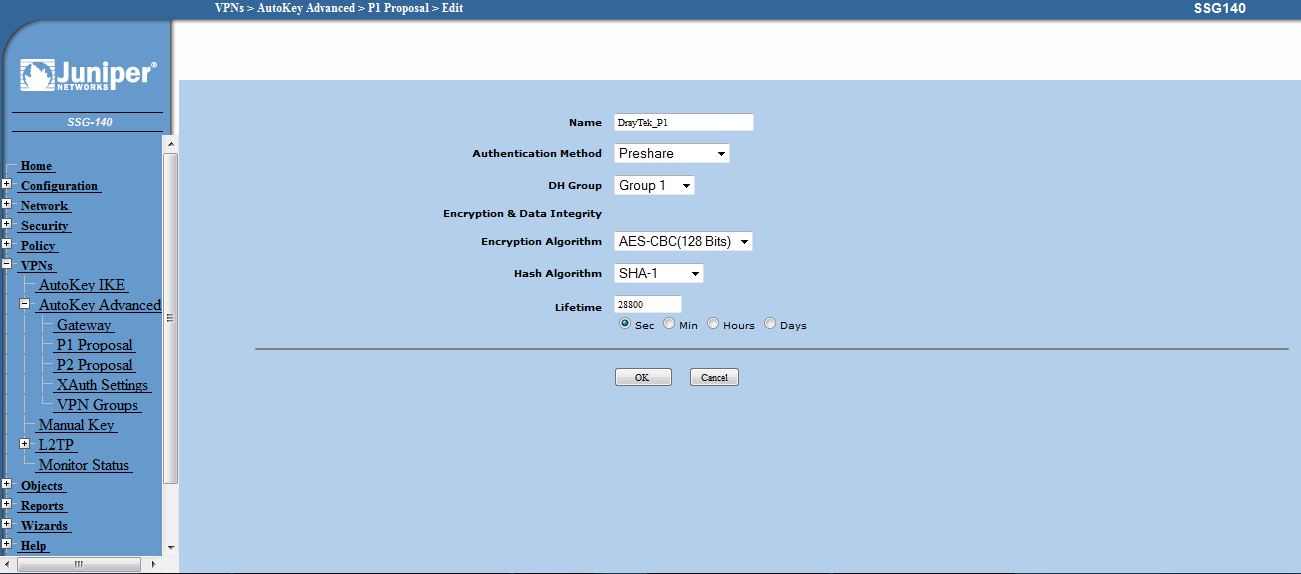Viewport: 1301px width, 574px height.
Task: Expand the Objects plus icon
Action: (x=6, y=485)
